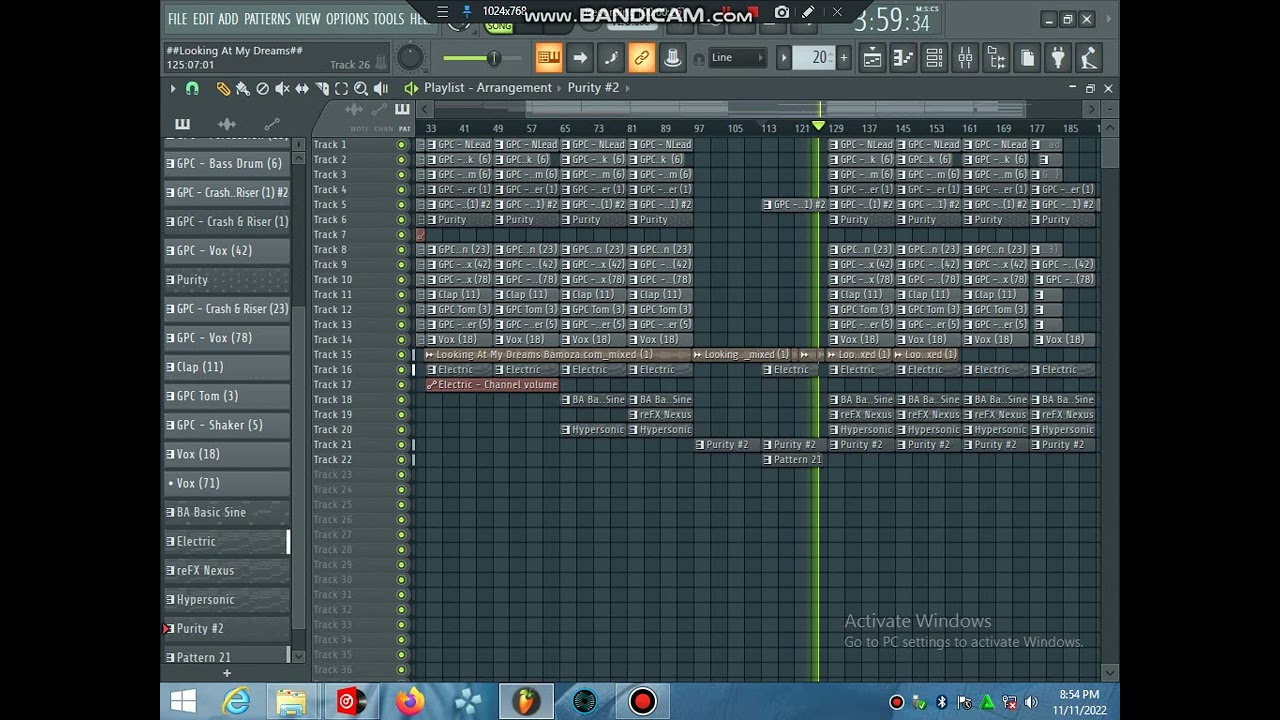This screenshot has height=720, width=1280.
Task: Open the Purity #2 pattern breadcrumb
Action: coord(593,88)
